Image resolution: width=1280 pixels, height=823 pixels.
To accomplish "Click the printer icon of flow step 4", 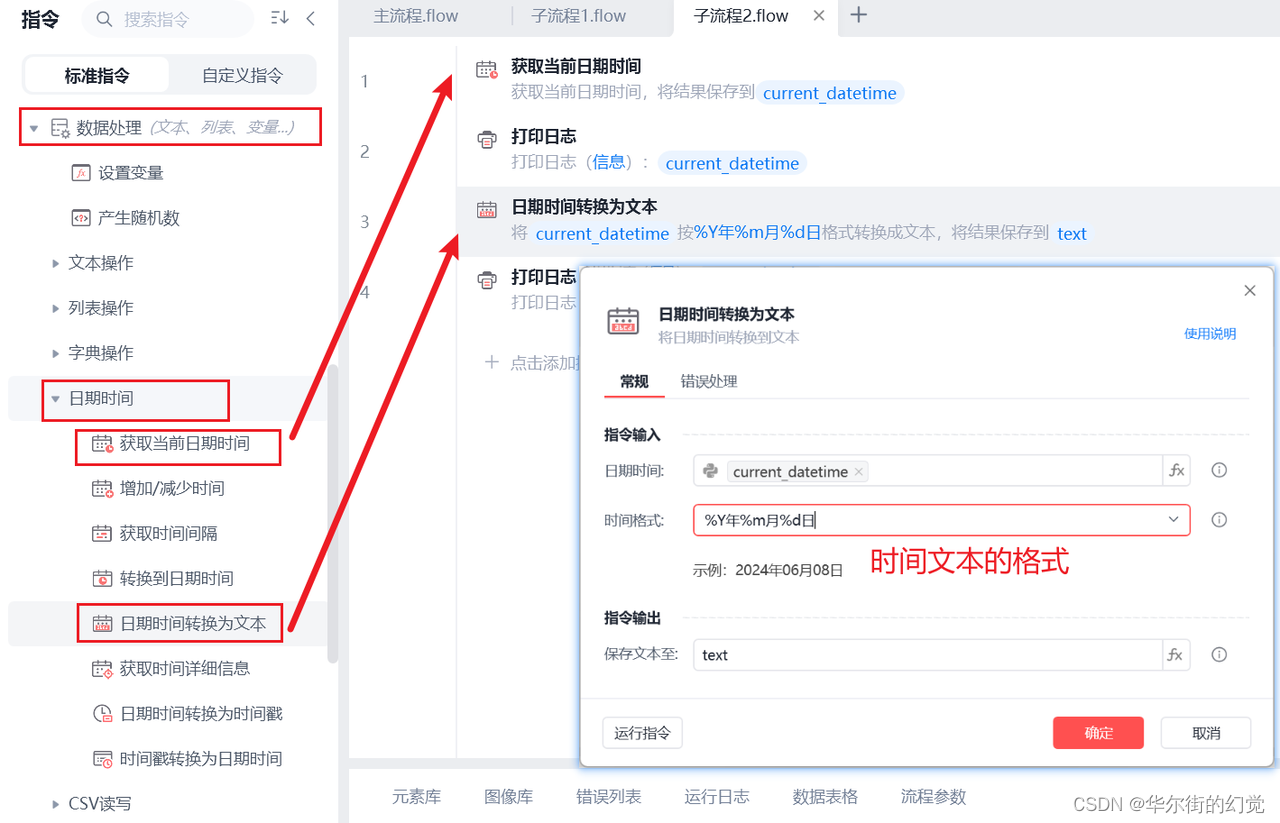I will 487,279.
